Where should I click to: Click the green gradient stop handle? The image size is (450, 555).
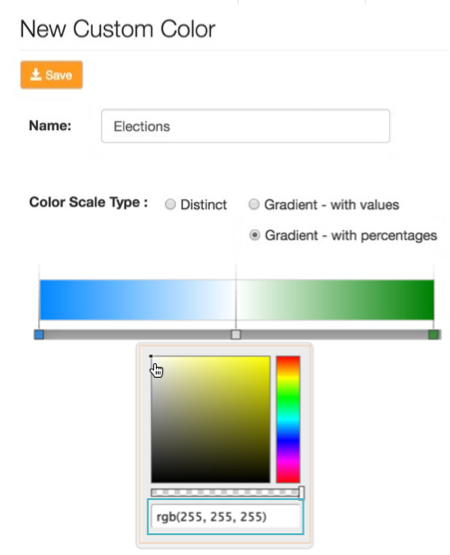[433, 334]
